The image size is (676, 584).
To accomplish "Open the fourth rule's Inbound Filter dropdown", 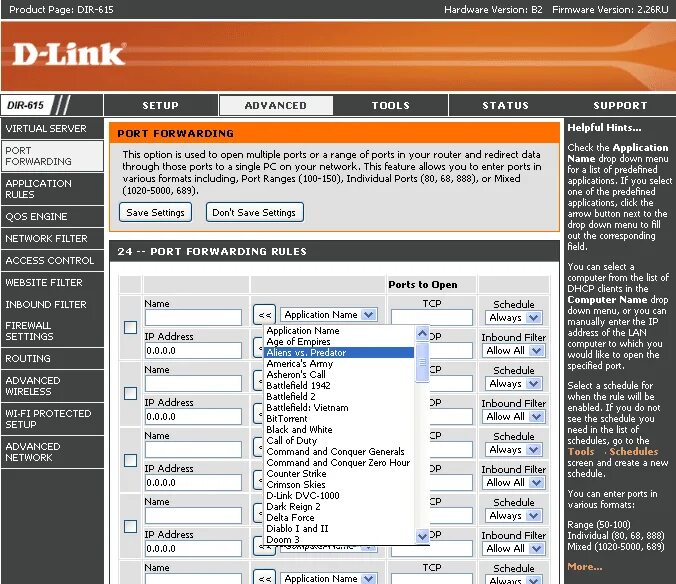I will pos(514,548).
